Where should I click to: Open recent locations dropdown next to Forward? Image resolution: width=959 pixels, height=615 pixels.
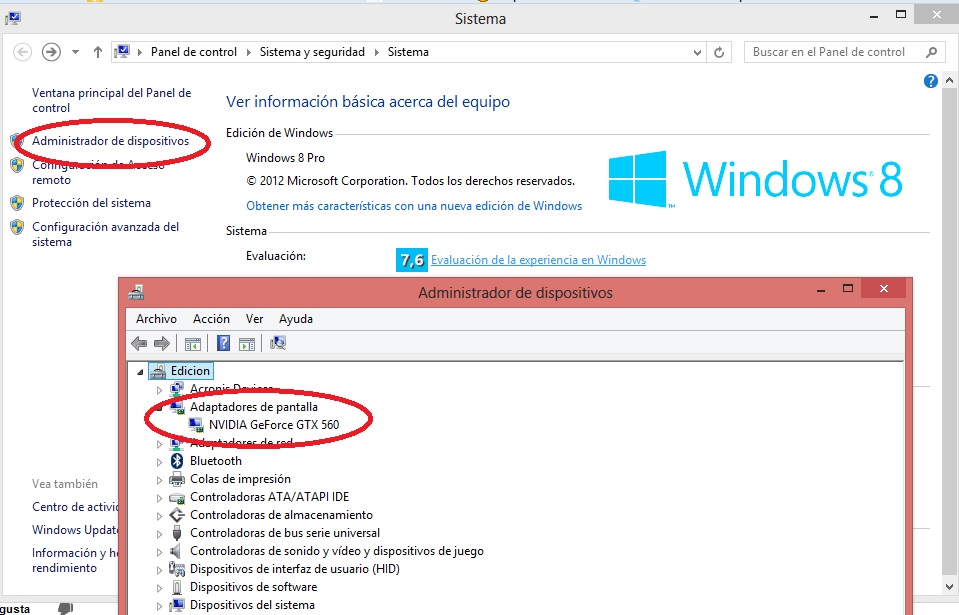pos(75,52)
